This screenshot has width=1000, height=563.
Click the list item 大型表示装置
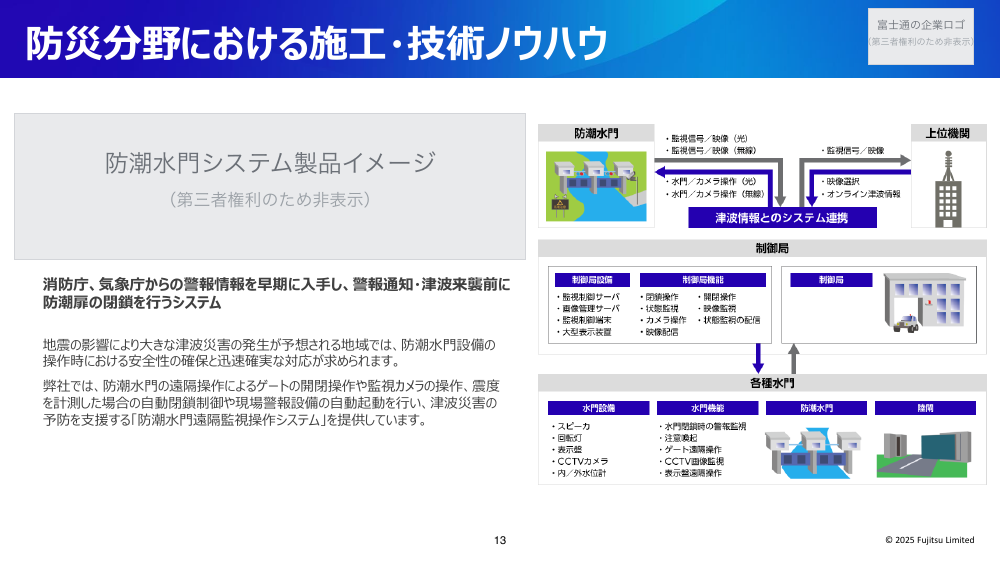pyautogui.click(x=584, y=332)
